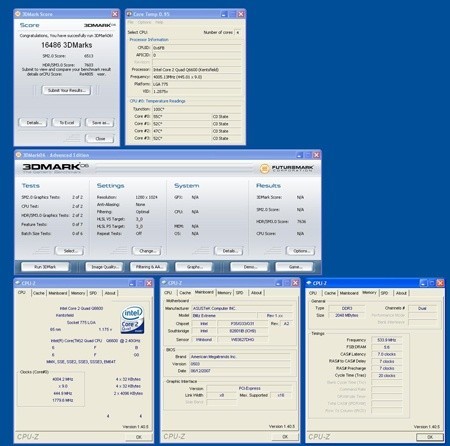This screenshot has height=446, width=450.
Task: Click the HDR/SM3.0 Score value in Results
Action: tap(301, 222)
